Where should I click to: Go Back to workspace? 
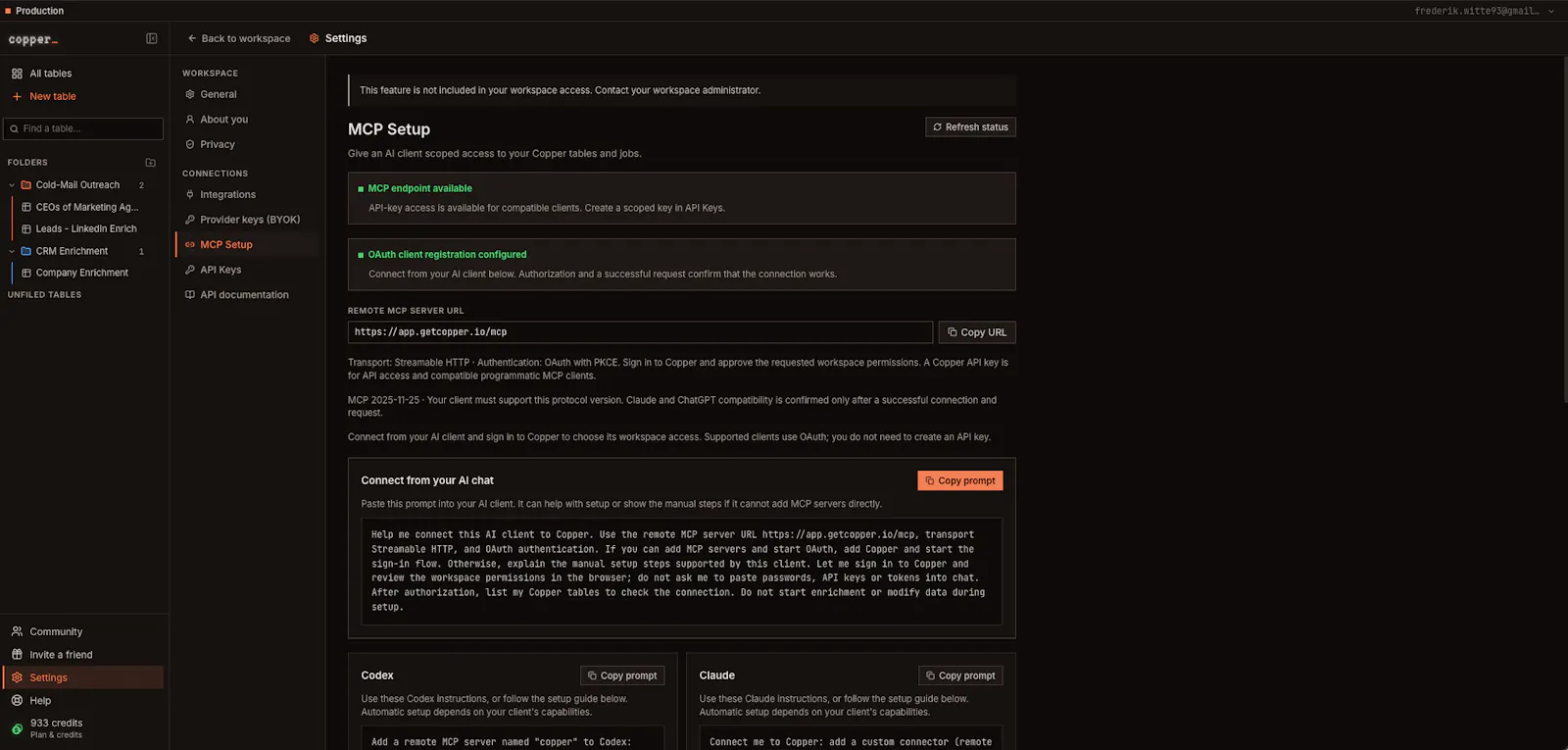point(239,38)
